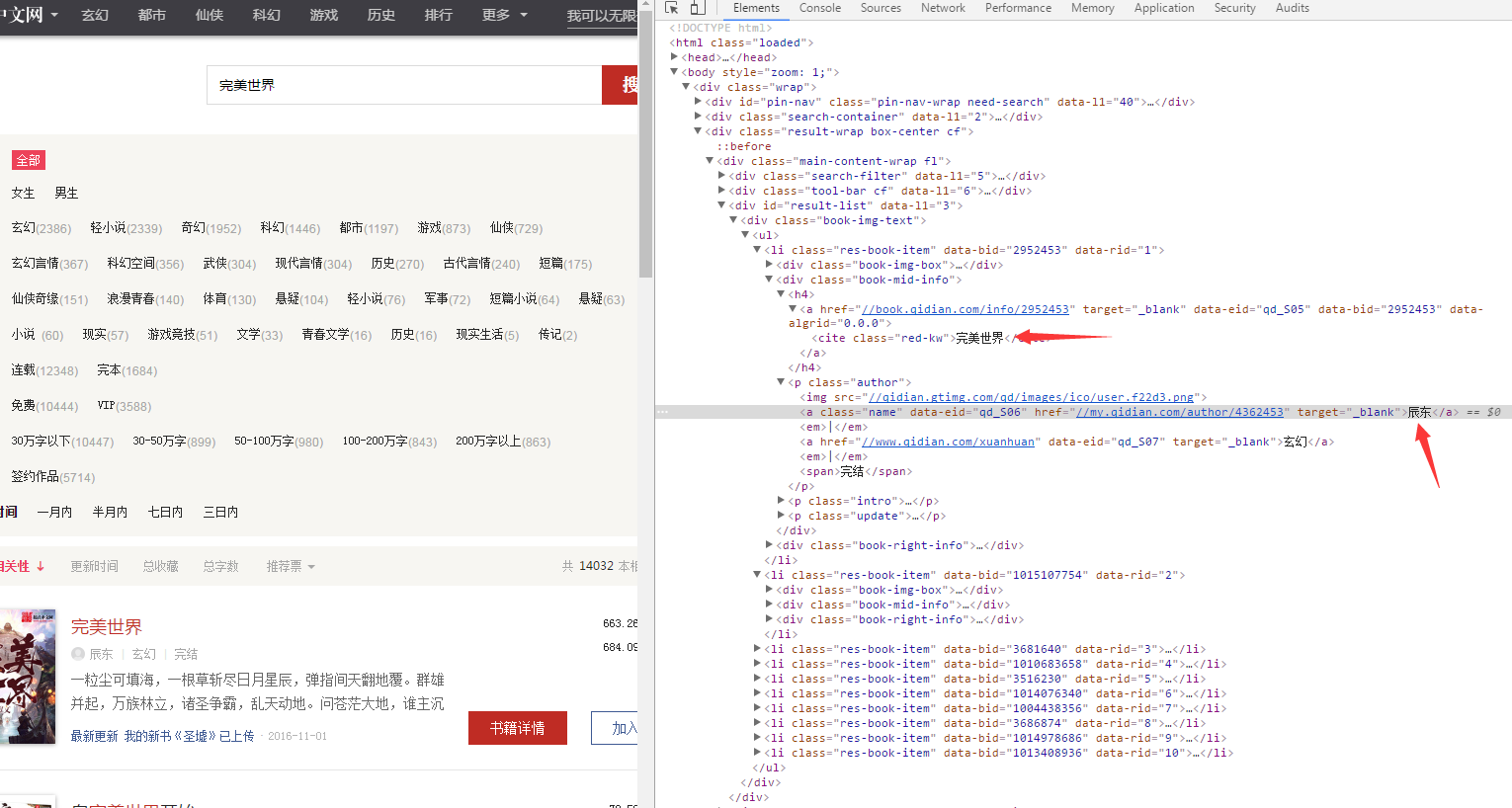The height and width of the screenshot is (808, 1512).
Task: Filter by 玄幻(2386) category
Action: pyautogui.click(x=42, y=228)
